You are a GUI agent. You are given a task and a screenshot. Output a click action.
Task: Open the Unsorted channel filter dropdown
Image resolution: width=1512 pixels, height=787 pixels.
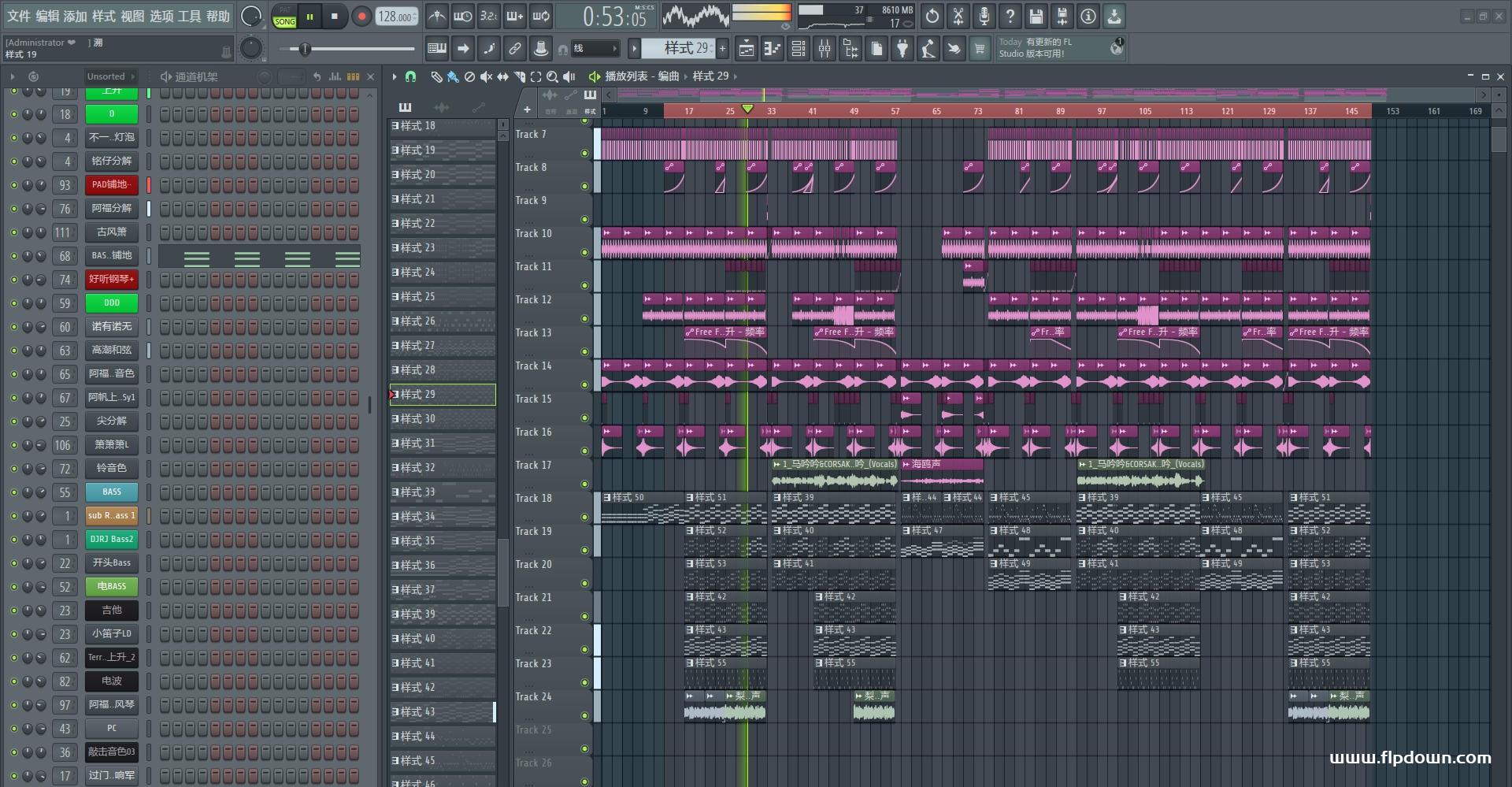pyautogui.click(x=110, y=76)
